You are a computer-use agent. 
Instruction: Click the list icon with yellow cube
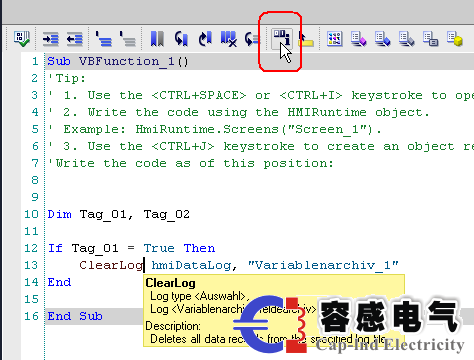(x=455, y=39)
